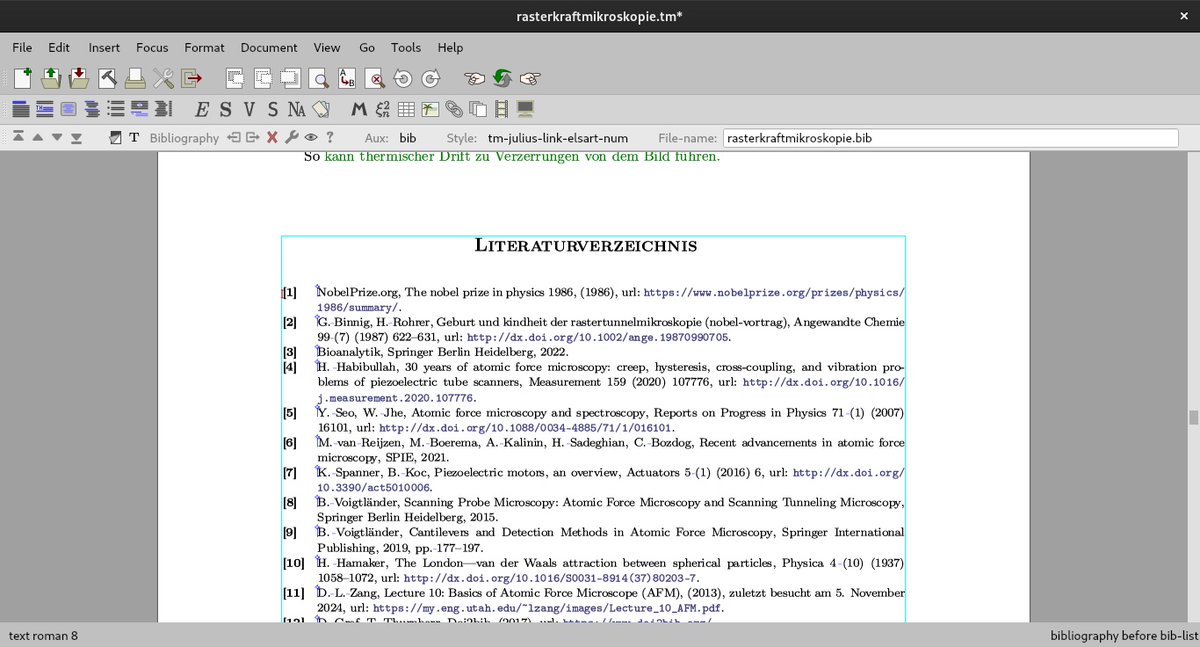Open the formula xi-squared icon menu
The image size is (1200, 647).
coord(384,108)
